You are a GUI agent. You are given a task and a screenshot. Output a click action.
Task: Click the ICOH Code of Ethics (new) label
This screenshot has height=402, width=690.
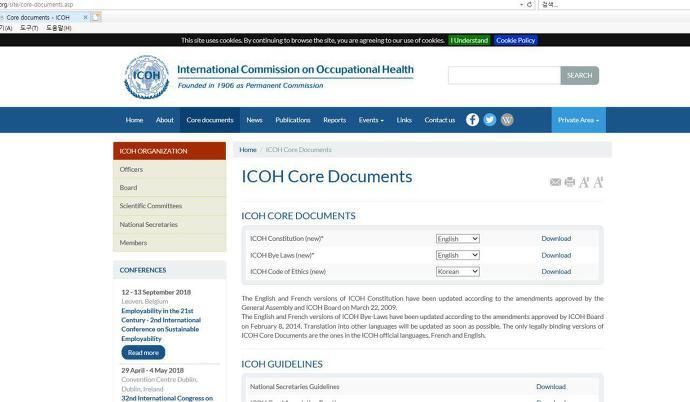[288, 271]
